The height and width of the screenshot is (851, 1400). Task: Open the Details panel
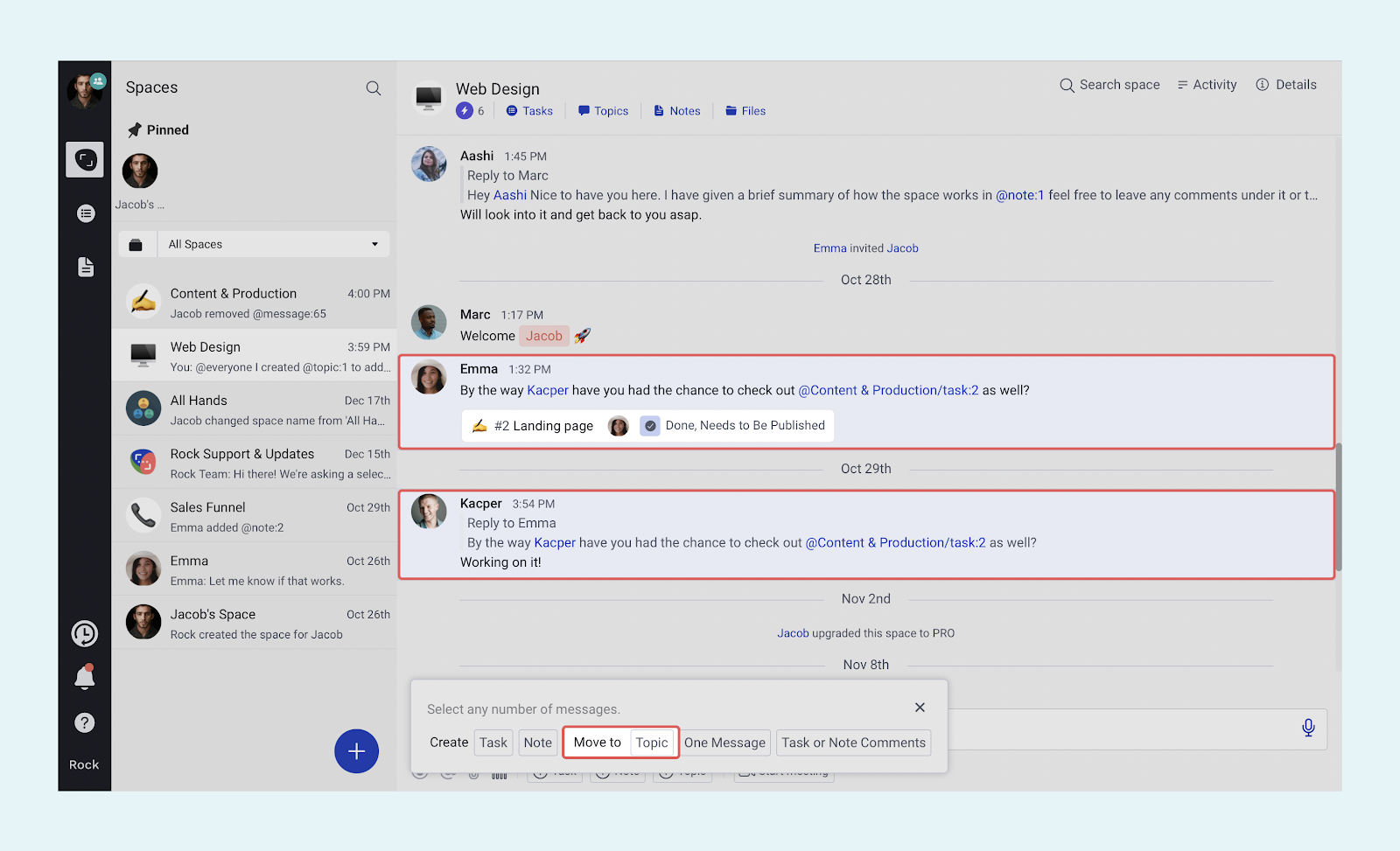1286,85
